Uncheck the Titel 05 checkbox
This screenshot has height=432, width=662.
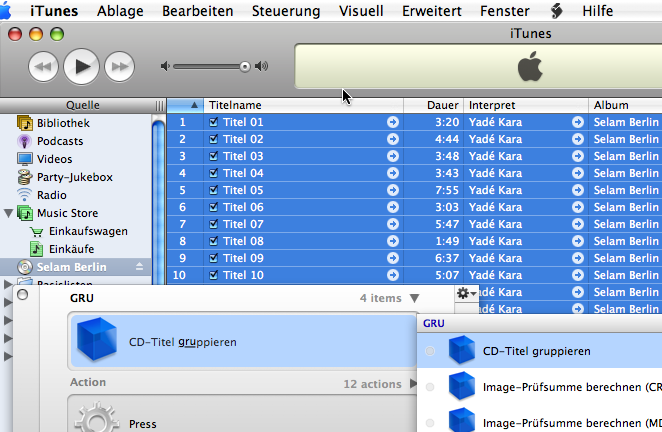(214, 190)
